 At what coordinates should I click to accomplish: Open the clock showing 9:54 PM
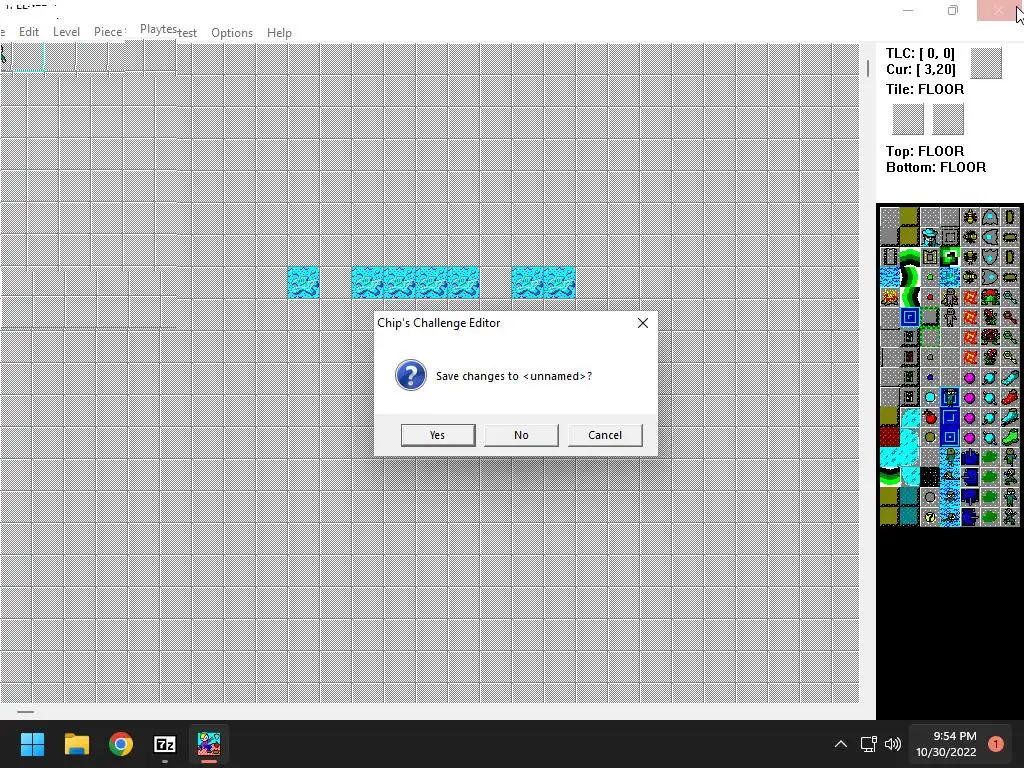946,744
